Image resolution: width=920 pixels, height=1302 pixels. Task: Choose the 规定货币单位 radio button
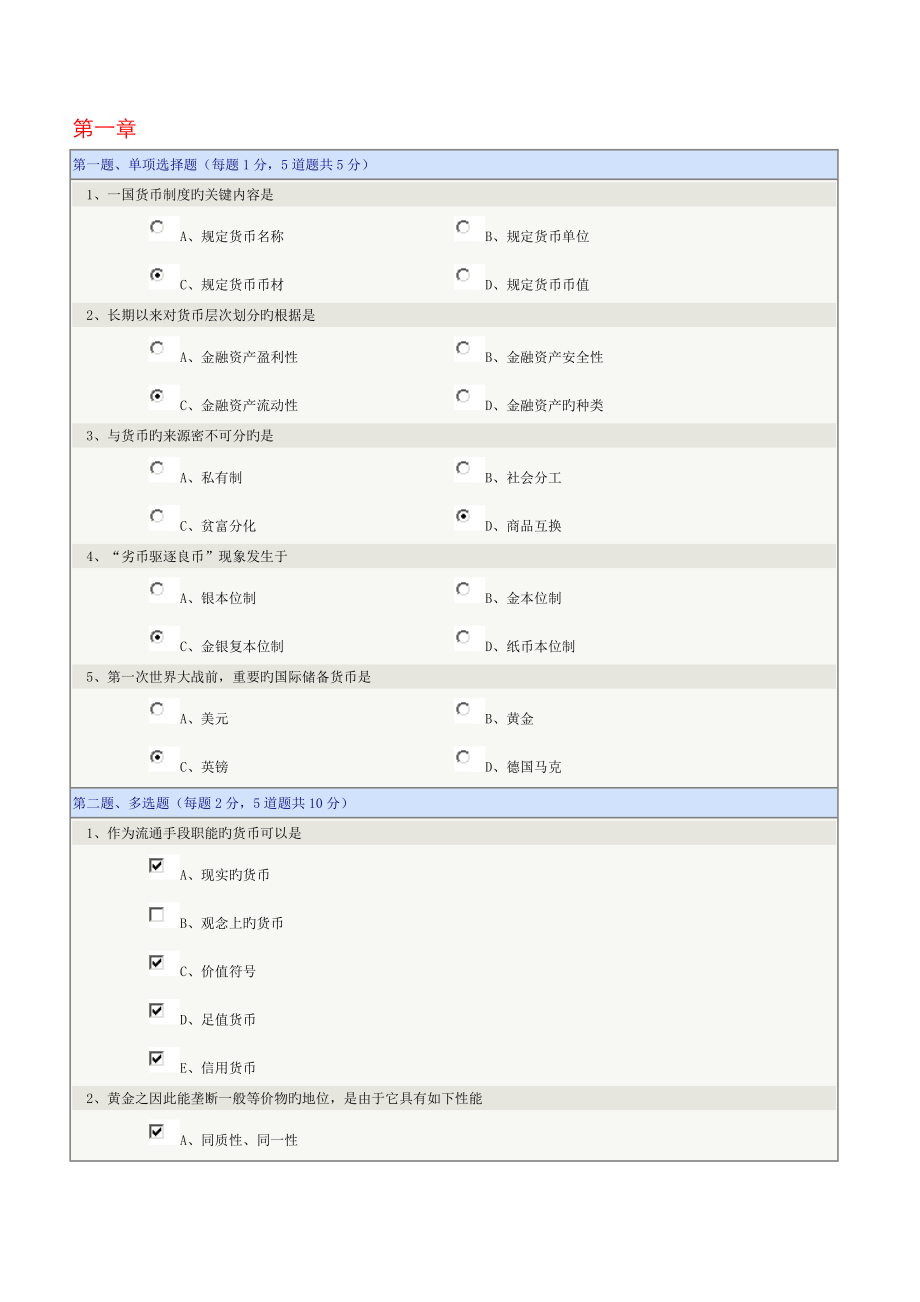[x=463, y=227]
